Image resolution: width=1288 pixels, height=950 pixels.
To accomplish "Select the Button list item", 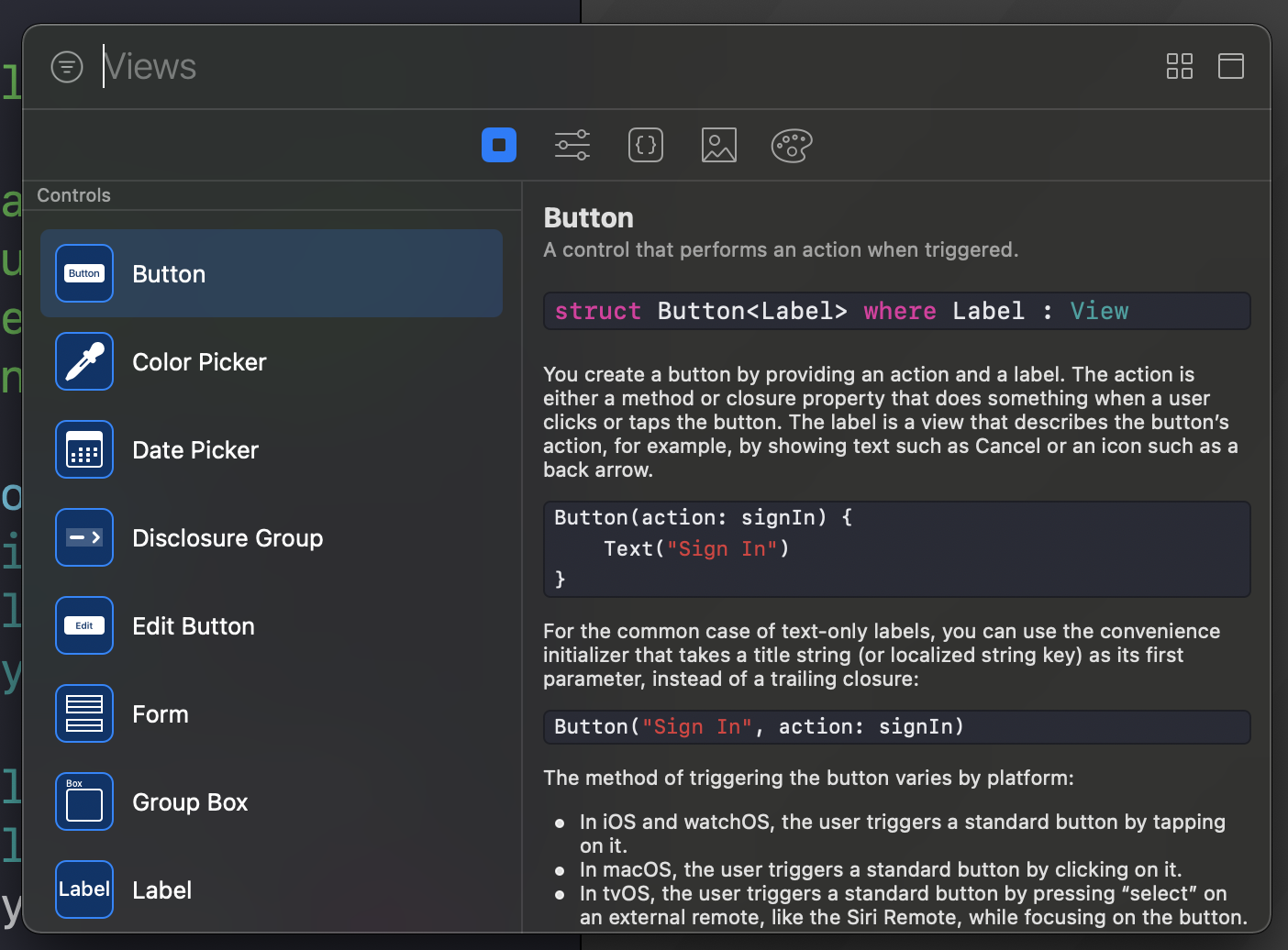I will pyautogui.click(x=272, y=273).
